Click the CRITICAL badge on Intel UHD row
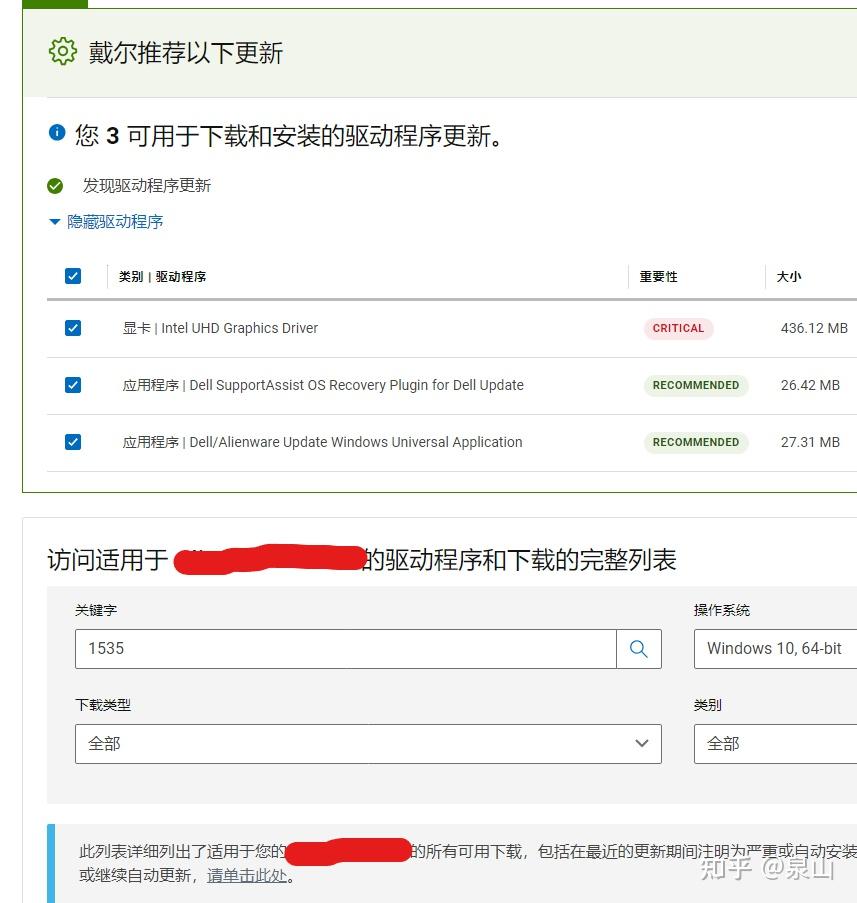 pos(678,328)
